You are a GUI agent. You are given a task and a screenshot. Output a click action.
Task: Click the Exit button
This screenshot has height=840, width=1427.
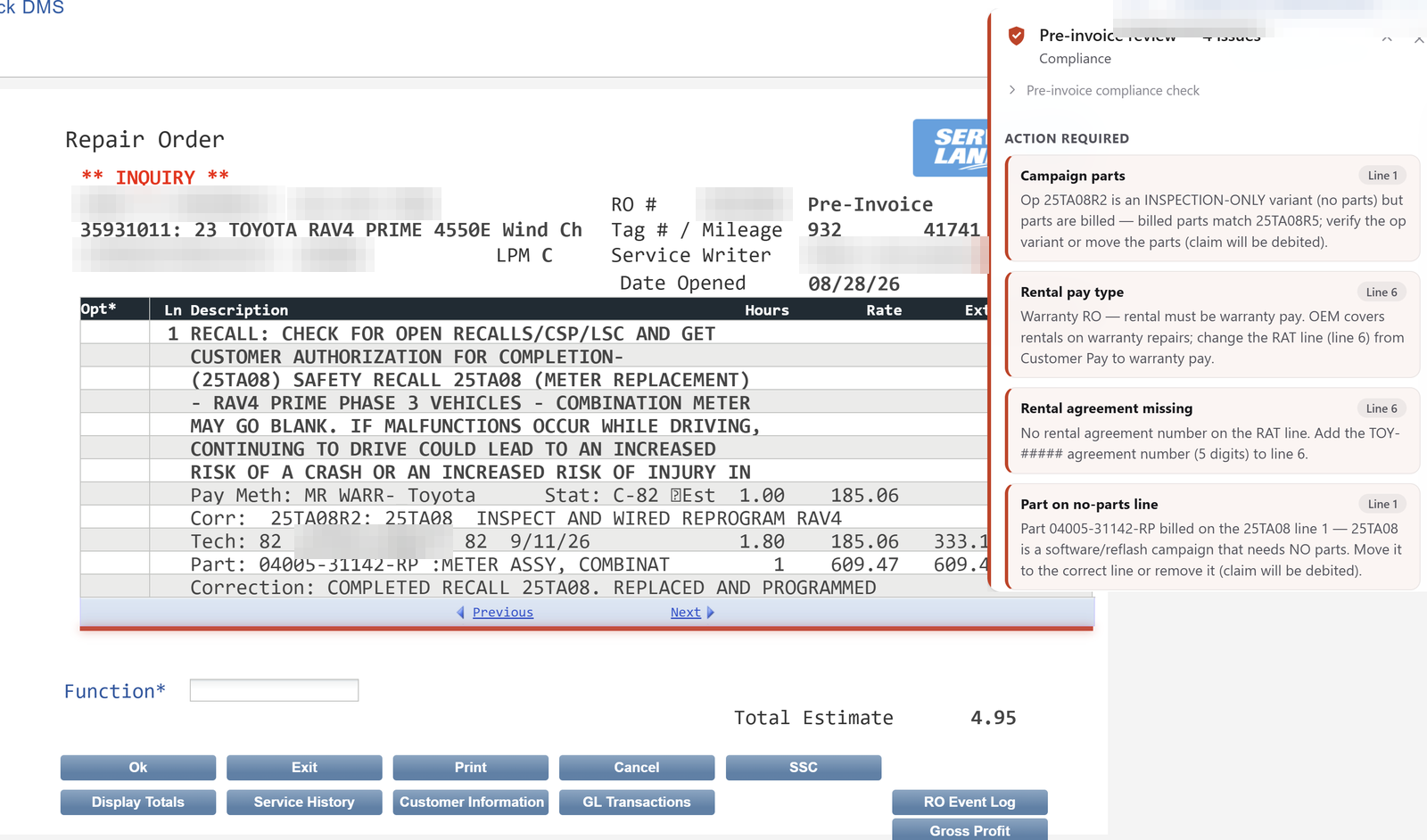[x=304, y=768]
